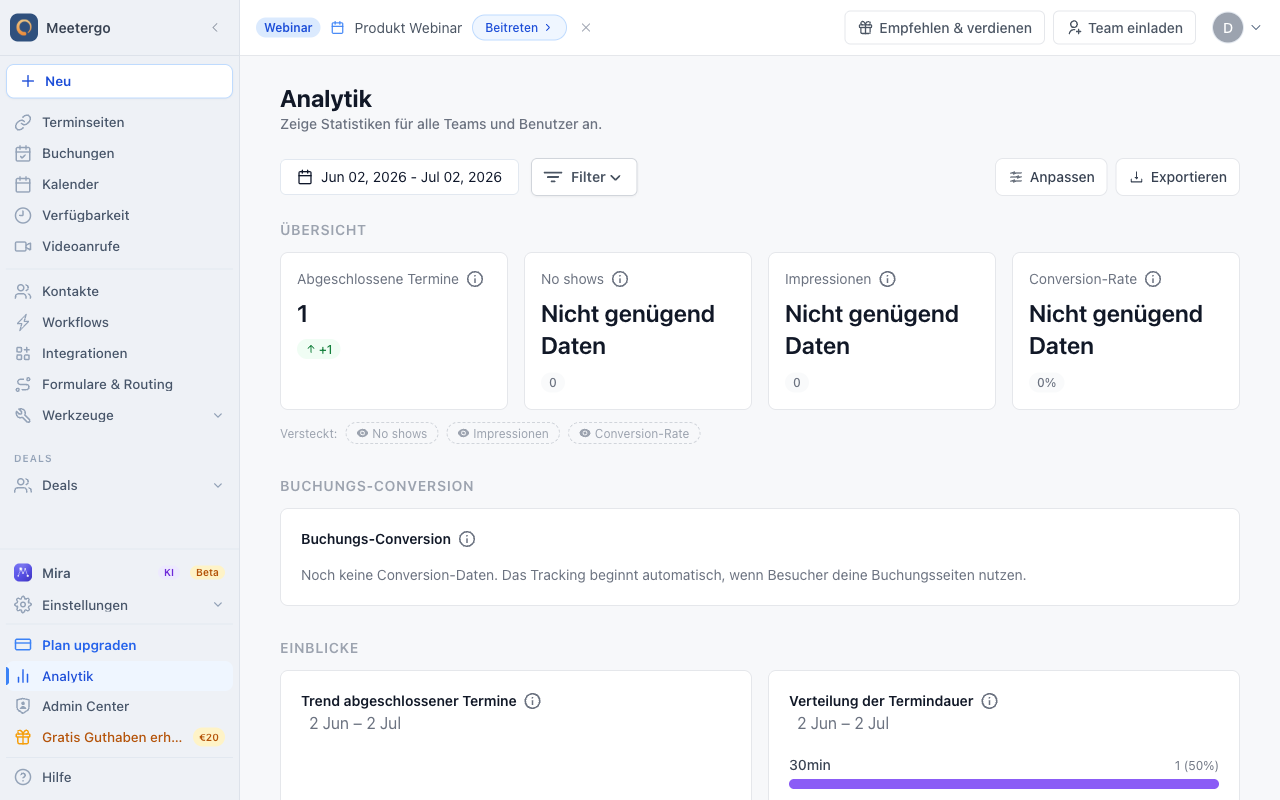Click the Formulare & Routing icon
Screen dimensions: 1280x800
23,384
